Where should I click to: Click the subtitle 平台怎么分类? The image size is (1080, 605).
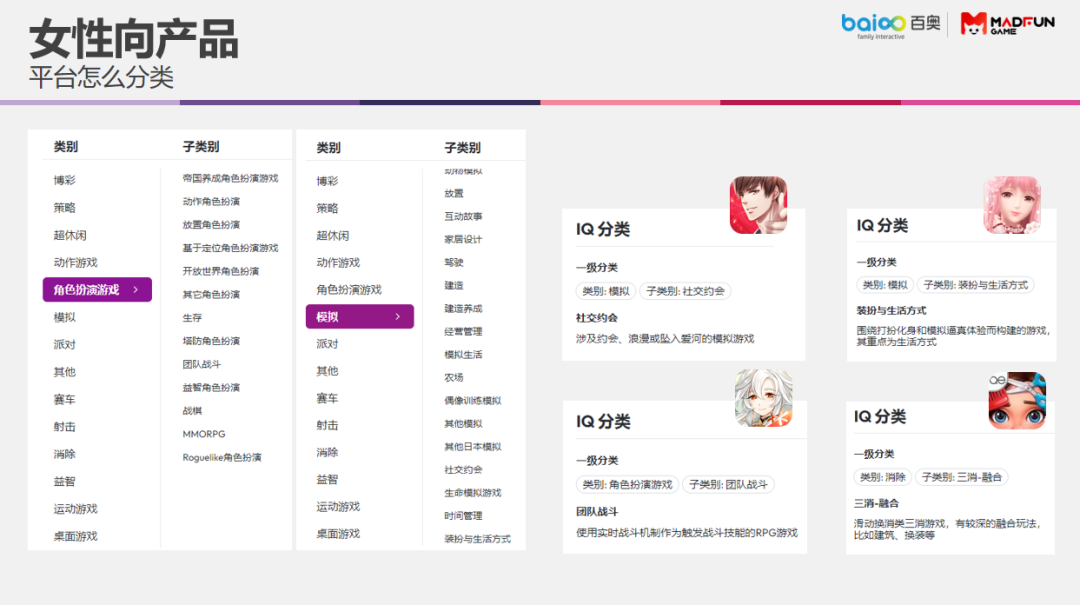[101, 77]
